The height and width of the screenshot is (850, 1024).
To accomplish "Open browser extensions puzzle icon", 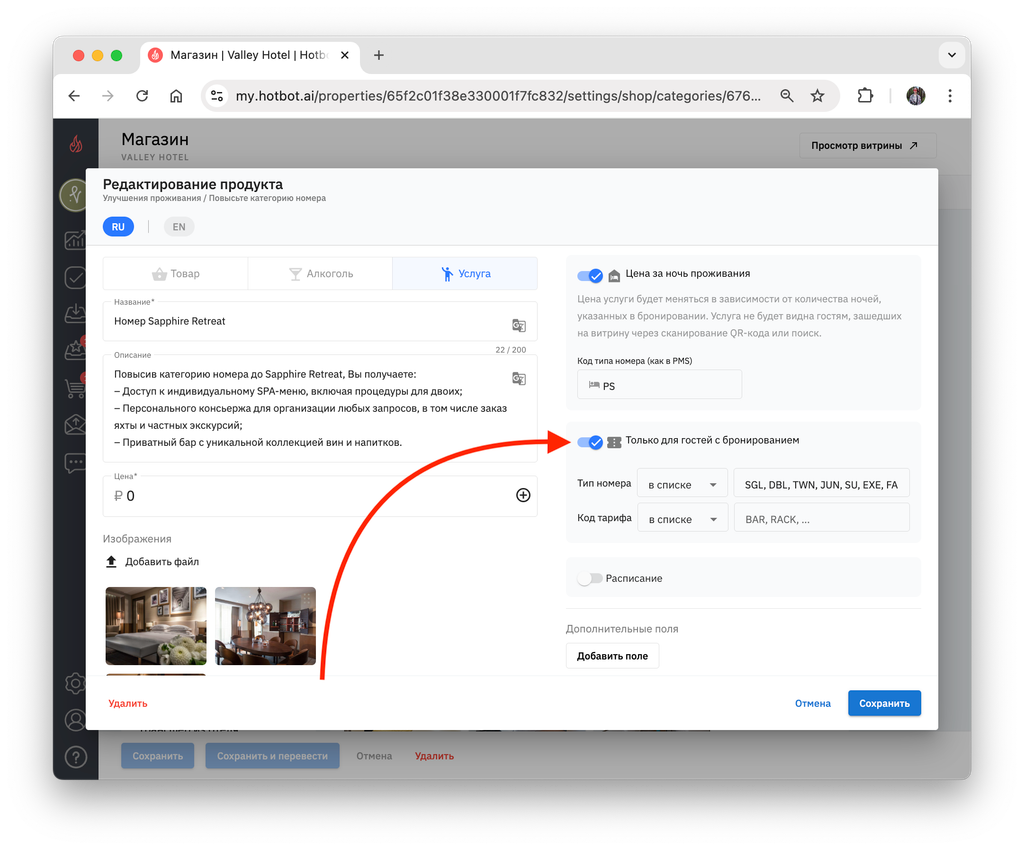I will pyautogui.click(x=865, y=96).
